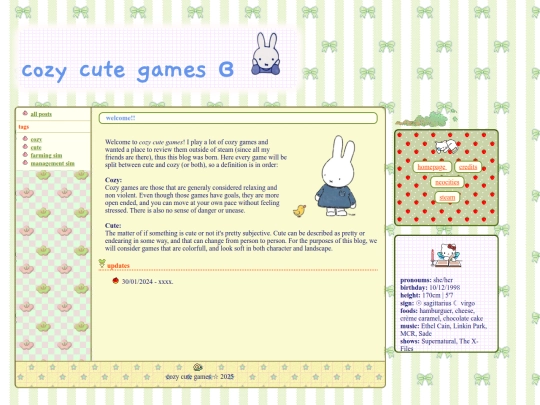The image size is (540, 405).
Task: Click the cozy cute games title
Action: point(128,71)
